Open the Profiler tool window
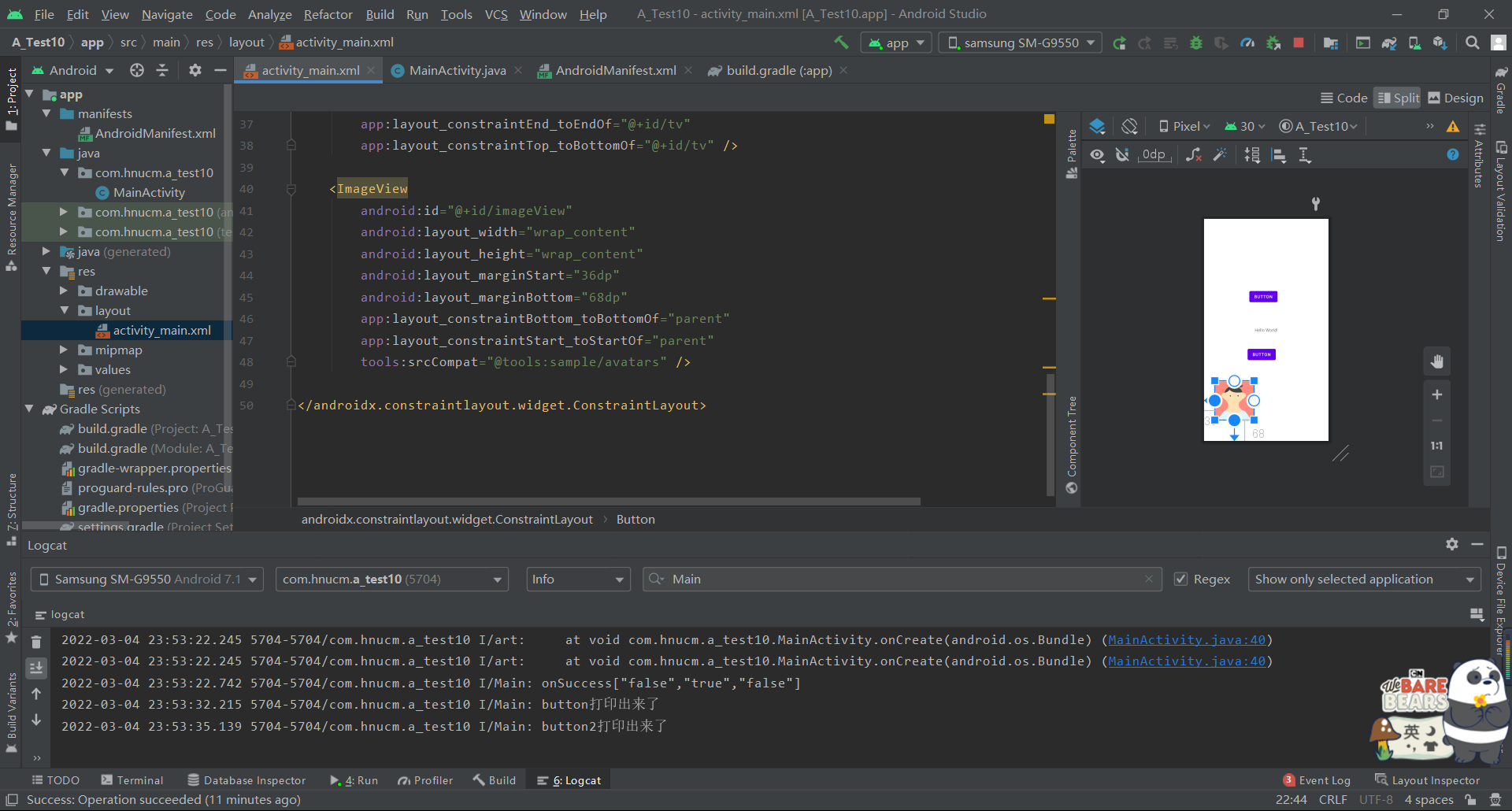The image size is (1512, 811). (x=425, y=780)
